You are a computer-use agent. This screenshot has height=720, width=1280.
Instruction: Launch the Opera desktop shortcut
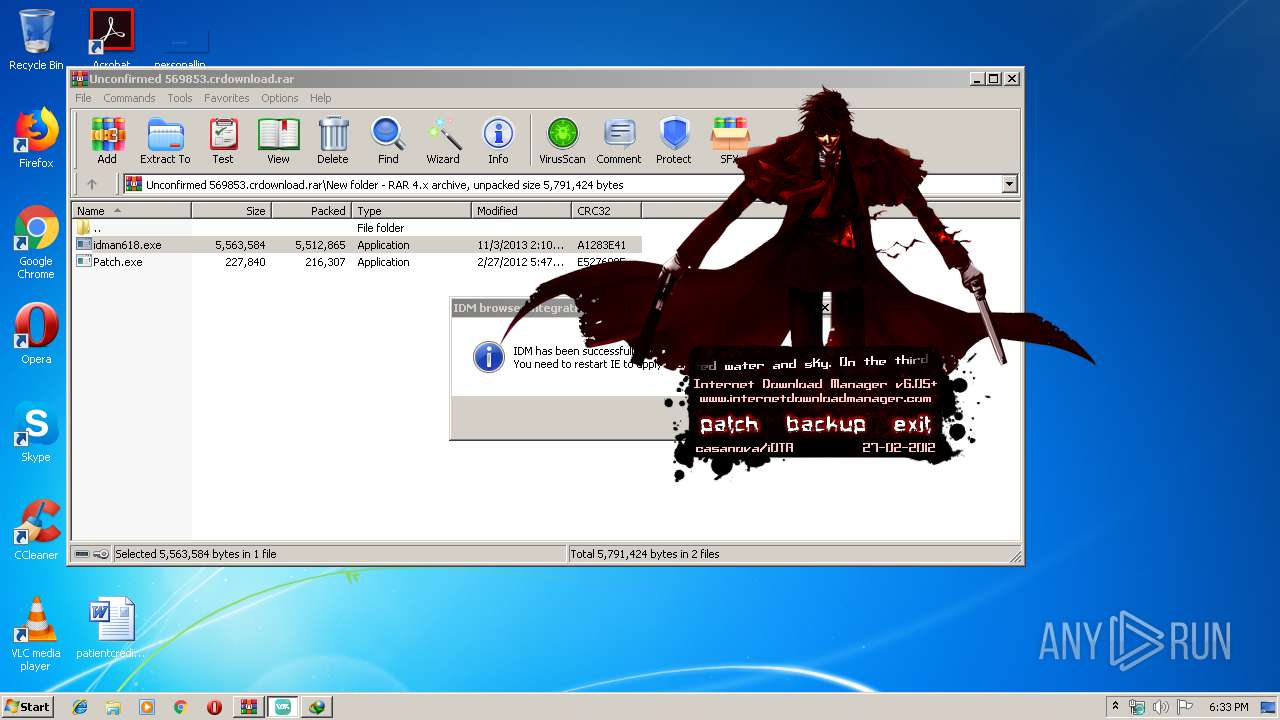[x=36, y=334]
